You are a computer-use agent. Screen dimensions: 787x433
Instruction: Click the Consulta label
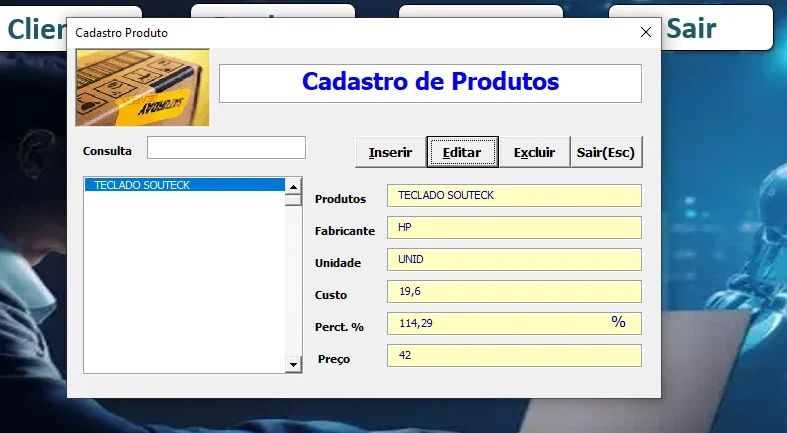click(107, 151)
